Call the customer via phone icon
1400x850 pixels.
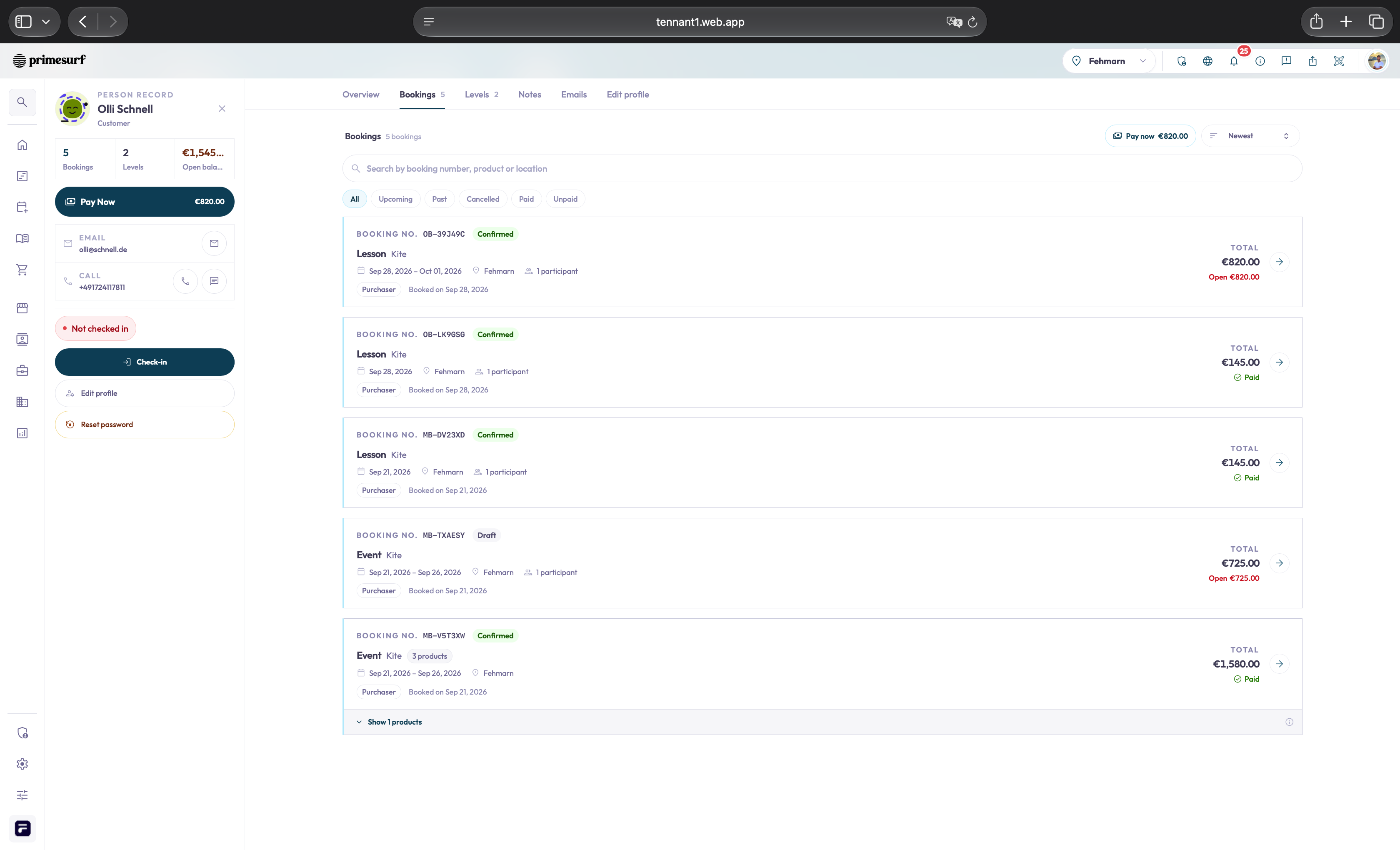point(185,281)
